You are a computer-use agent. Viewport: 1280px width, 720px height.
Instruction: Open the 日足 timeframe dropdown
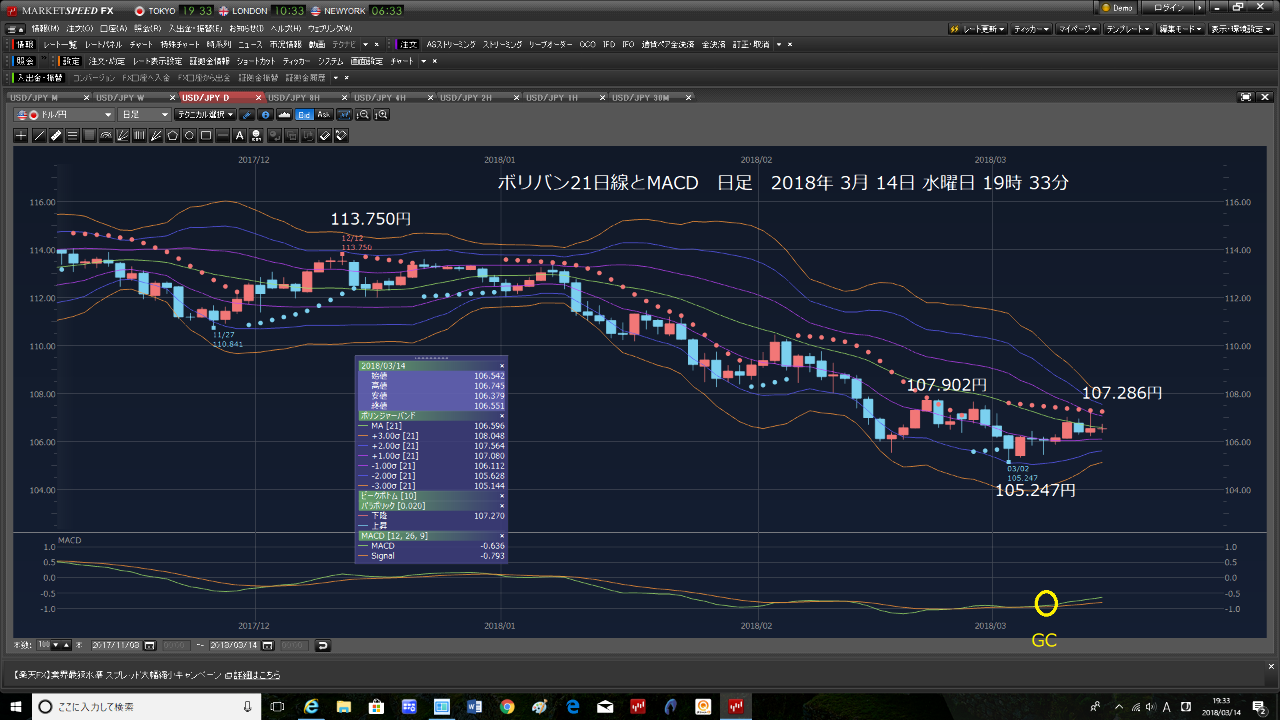click(x=145, y=114)
